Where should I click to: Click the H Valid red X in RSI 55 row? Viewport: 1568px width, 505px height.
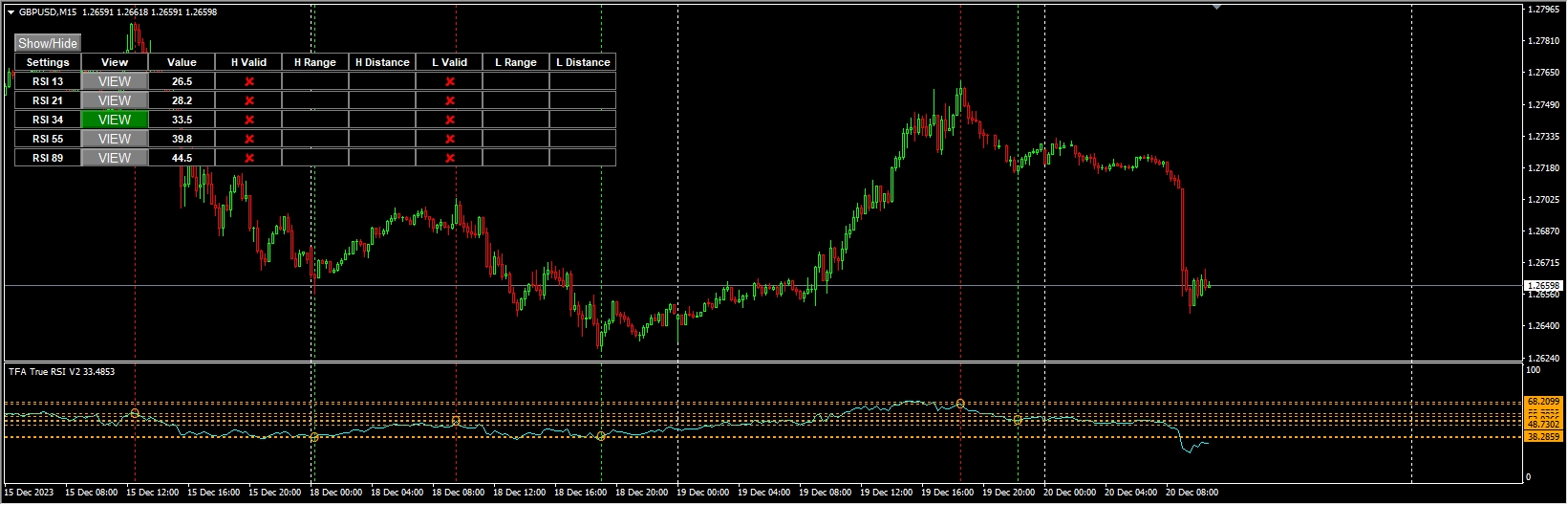tap(249, 140)
